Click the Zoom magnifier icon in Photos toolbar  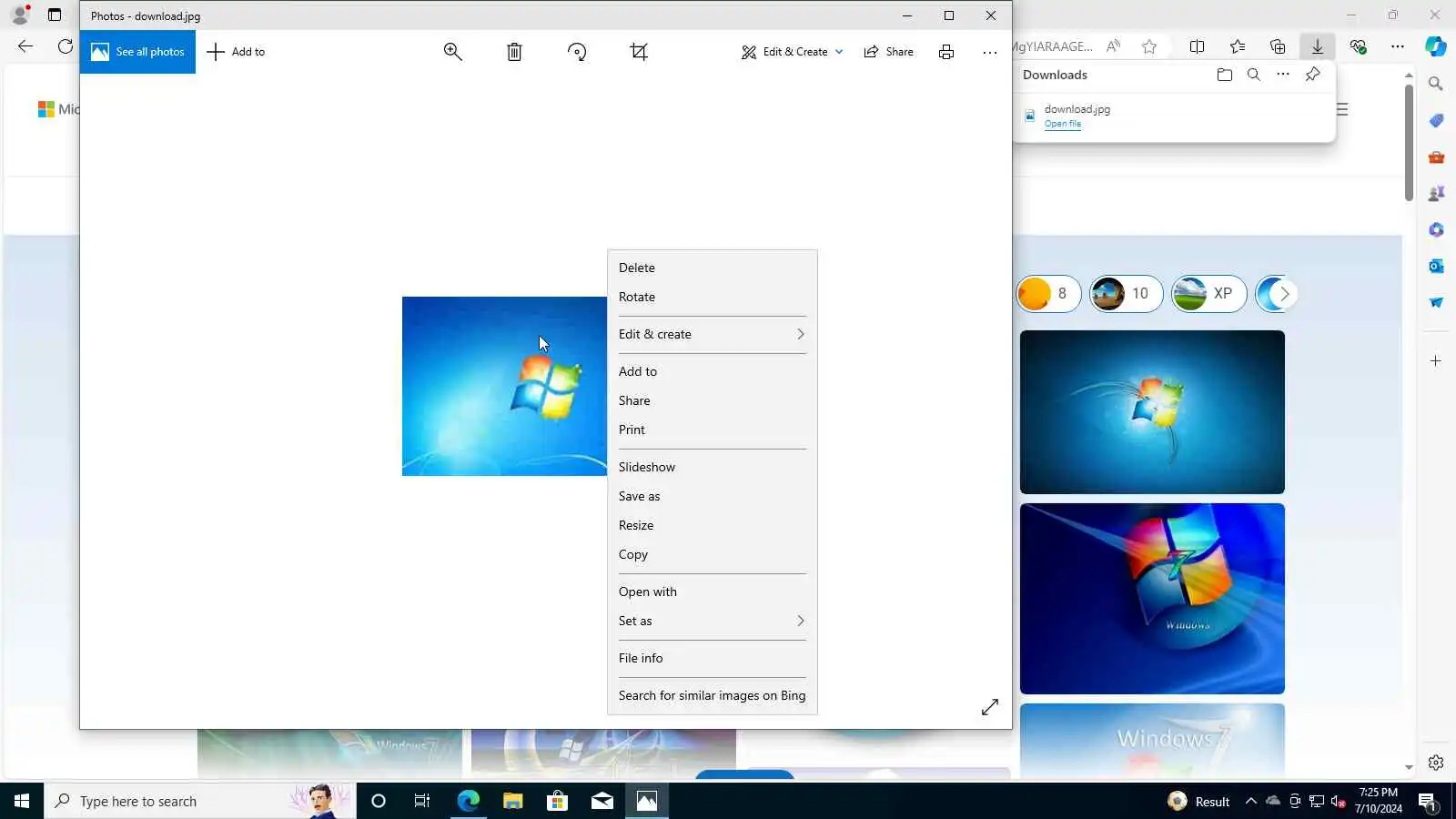tap(452, 52)
